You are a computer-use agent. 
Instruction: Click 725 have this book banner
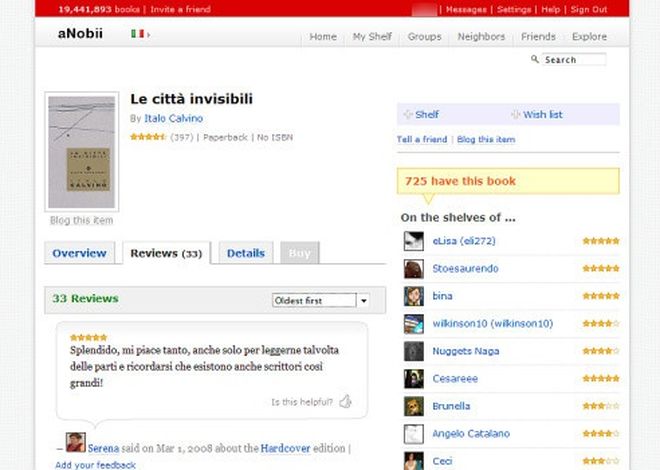click(508, 181)
